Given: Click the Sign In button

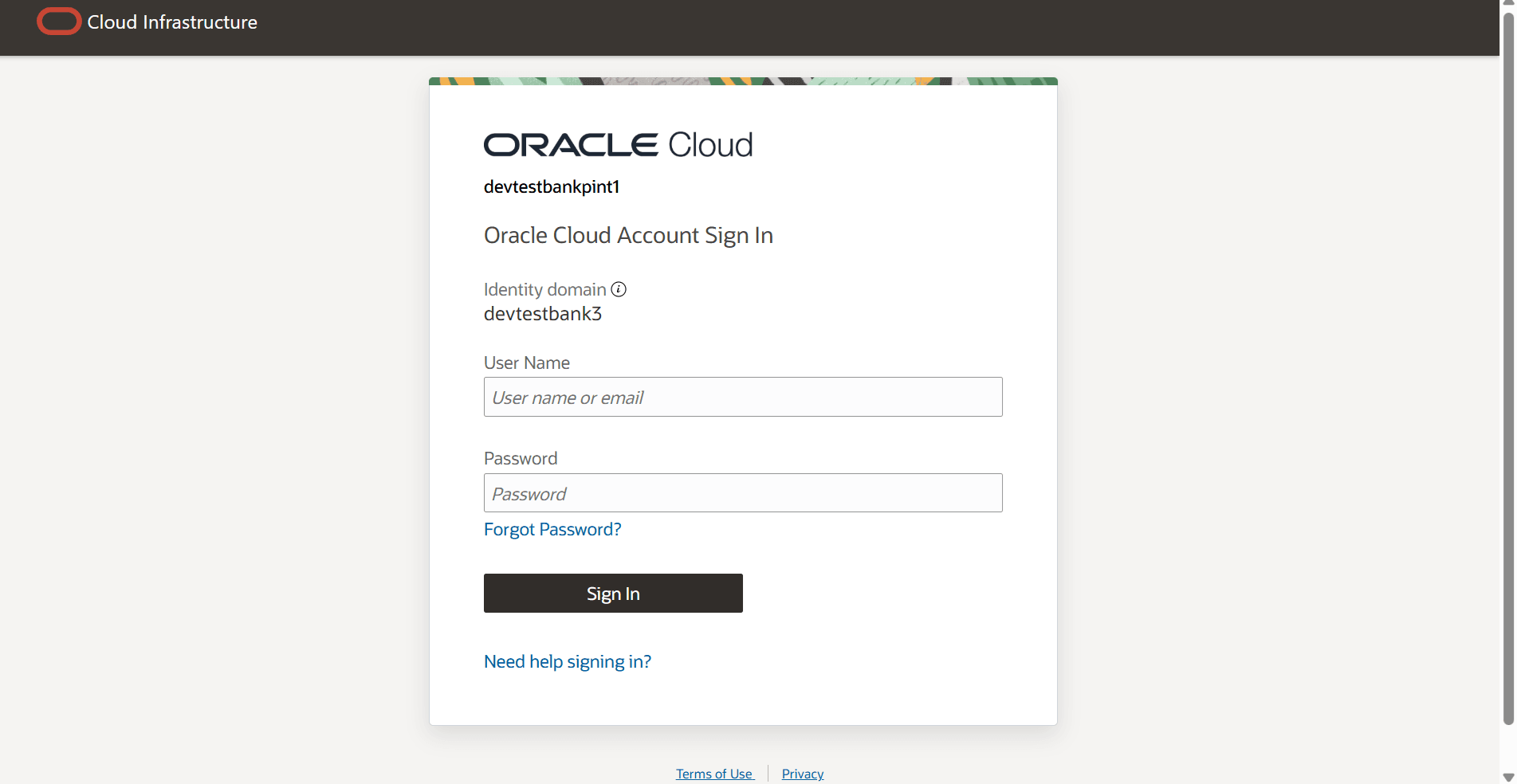Looking at the screenshot, I should [613, 594].
